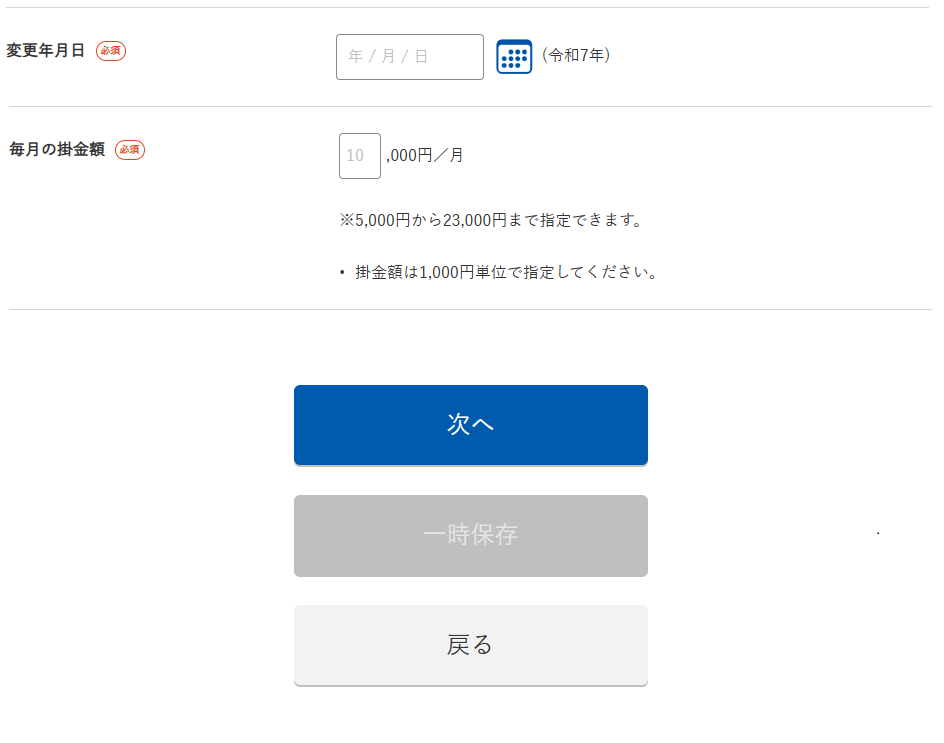
Task: Click the 必須 badge beside 毎月の掛金額
Action: click(130, 150)
